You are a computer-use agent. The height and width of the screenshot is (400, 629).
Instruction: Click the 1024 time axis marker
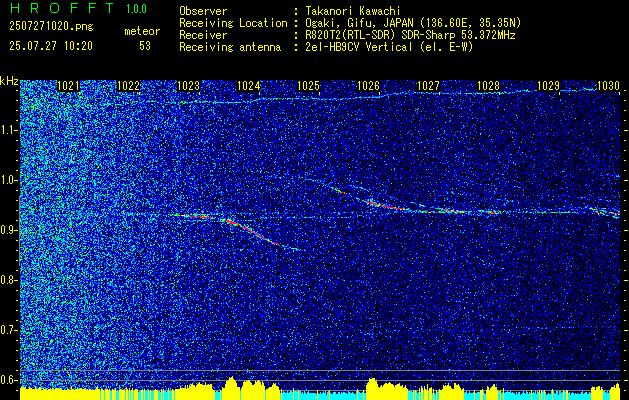click(x=249, y=85)
